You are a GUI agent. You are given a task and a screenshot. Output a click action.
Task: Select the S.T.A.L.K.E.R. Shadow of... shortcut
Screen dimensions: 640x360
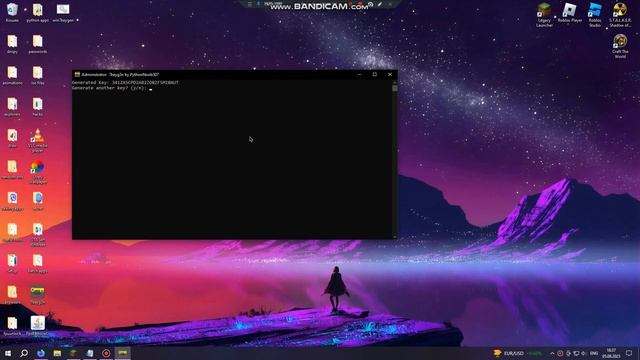[x=620, y=15]
